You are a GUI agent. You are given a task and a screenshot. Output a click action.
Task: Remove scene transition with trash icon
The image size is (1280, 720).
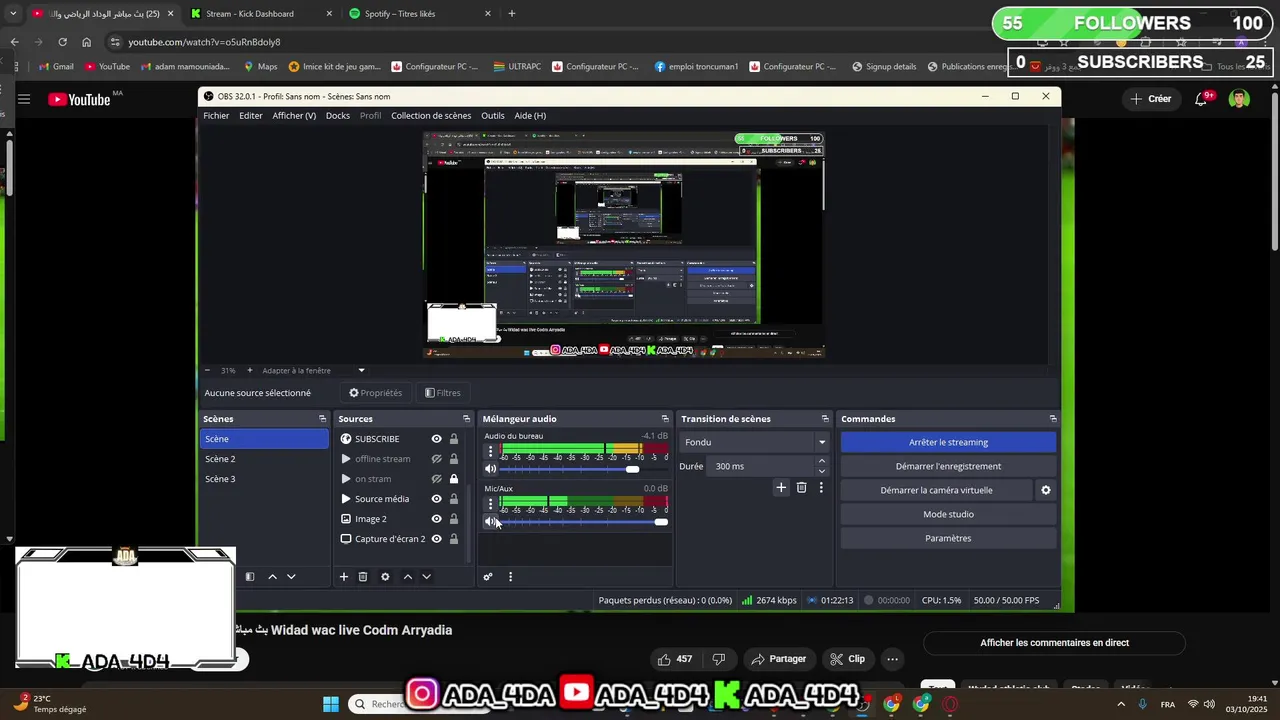pos(801,488)
